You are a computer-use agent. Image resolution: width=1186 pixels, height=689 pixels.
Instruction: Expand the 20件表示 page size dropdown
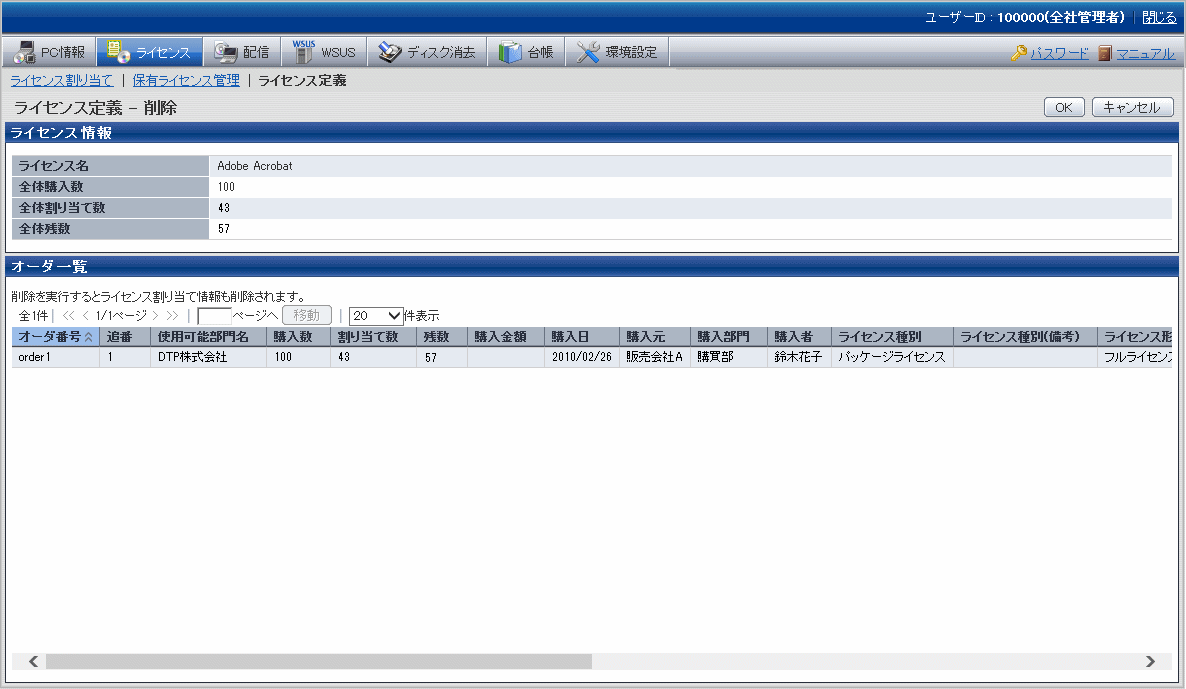pos(376,315)
